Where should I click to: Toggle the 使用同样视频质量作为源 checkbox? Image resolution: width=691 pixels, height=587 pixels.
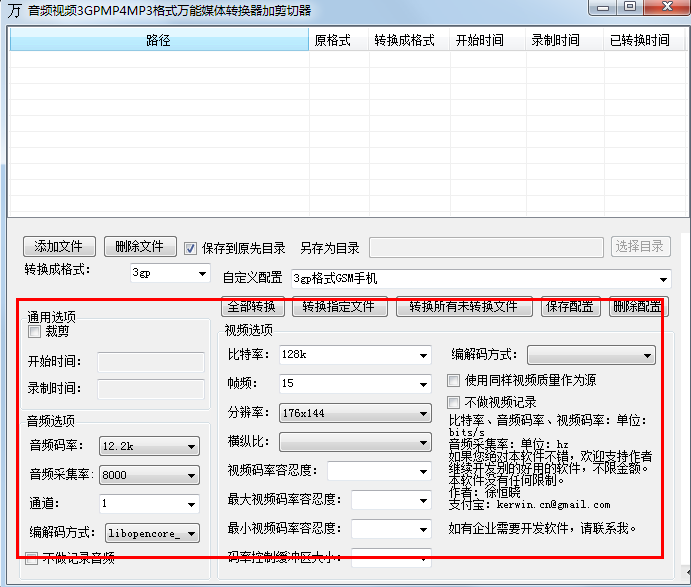point(453,380)
